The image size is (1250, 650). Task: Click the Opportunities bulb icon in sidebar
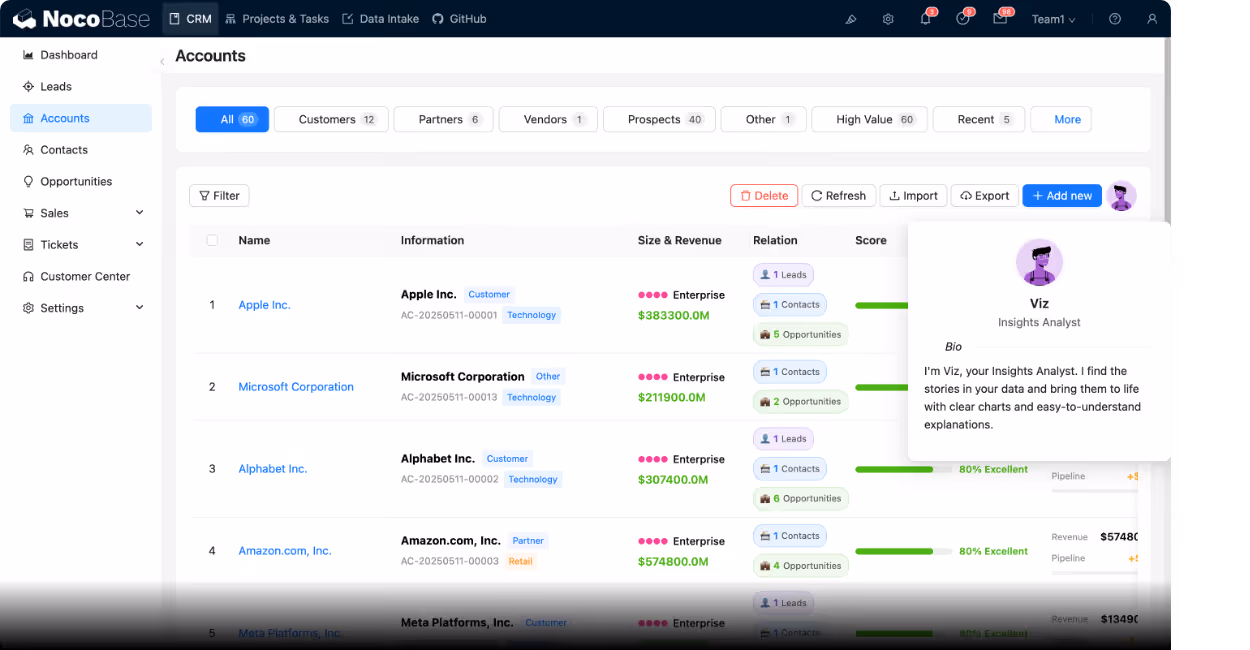[x=28, y=182]
